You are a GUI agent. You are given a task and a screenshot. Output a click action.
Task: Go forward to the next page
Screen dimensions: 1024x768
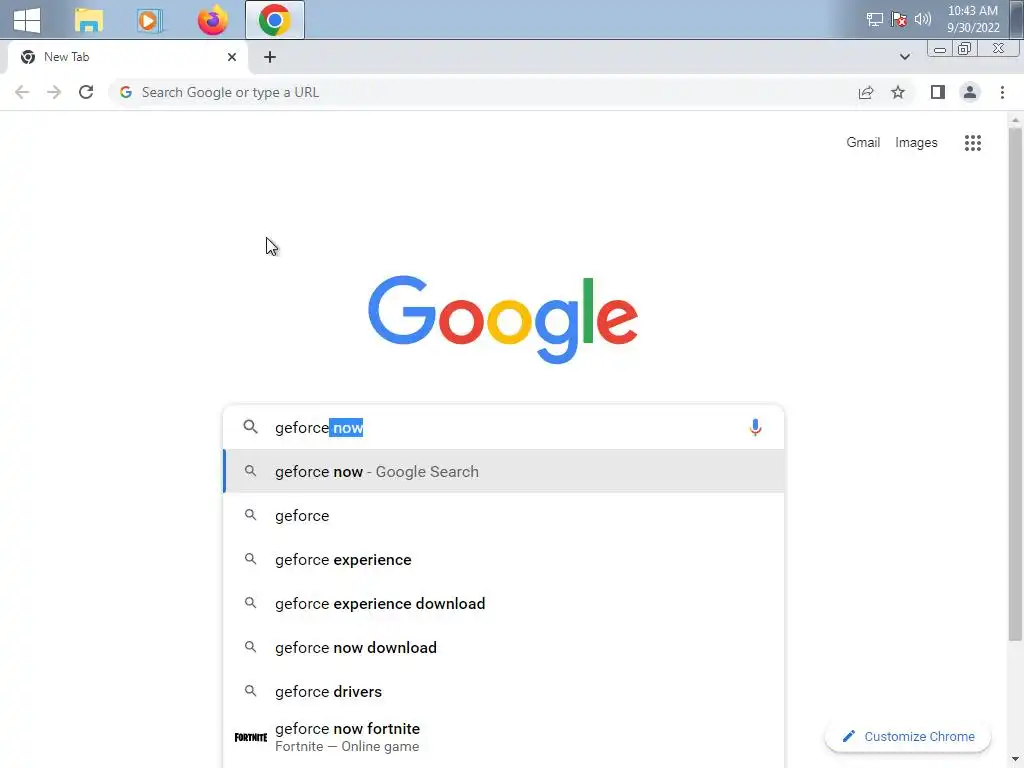tap(54, 92)
